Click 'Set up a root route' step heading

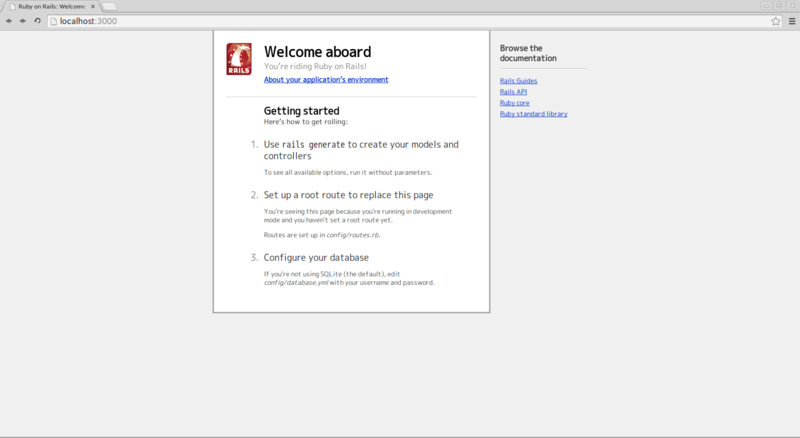point(348,195)
